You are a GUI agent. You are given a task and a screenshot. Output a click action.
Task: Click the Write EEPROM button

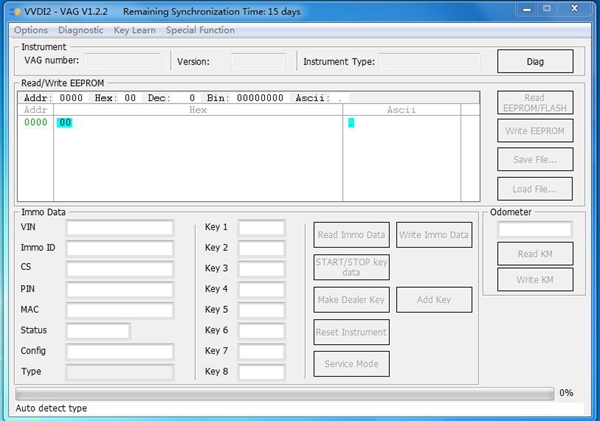click(535, 131)
